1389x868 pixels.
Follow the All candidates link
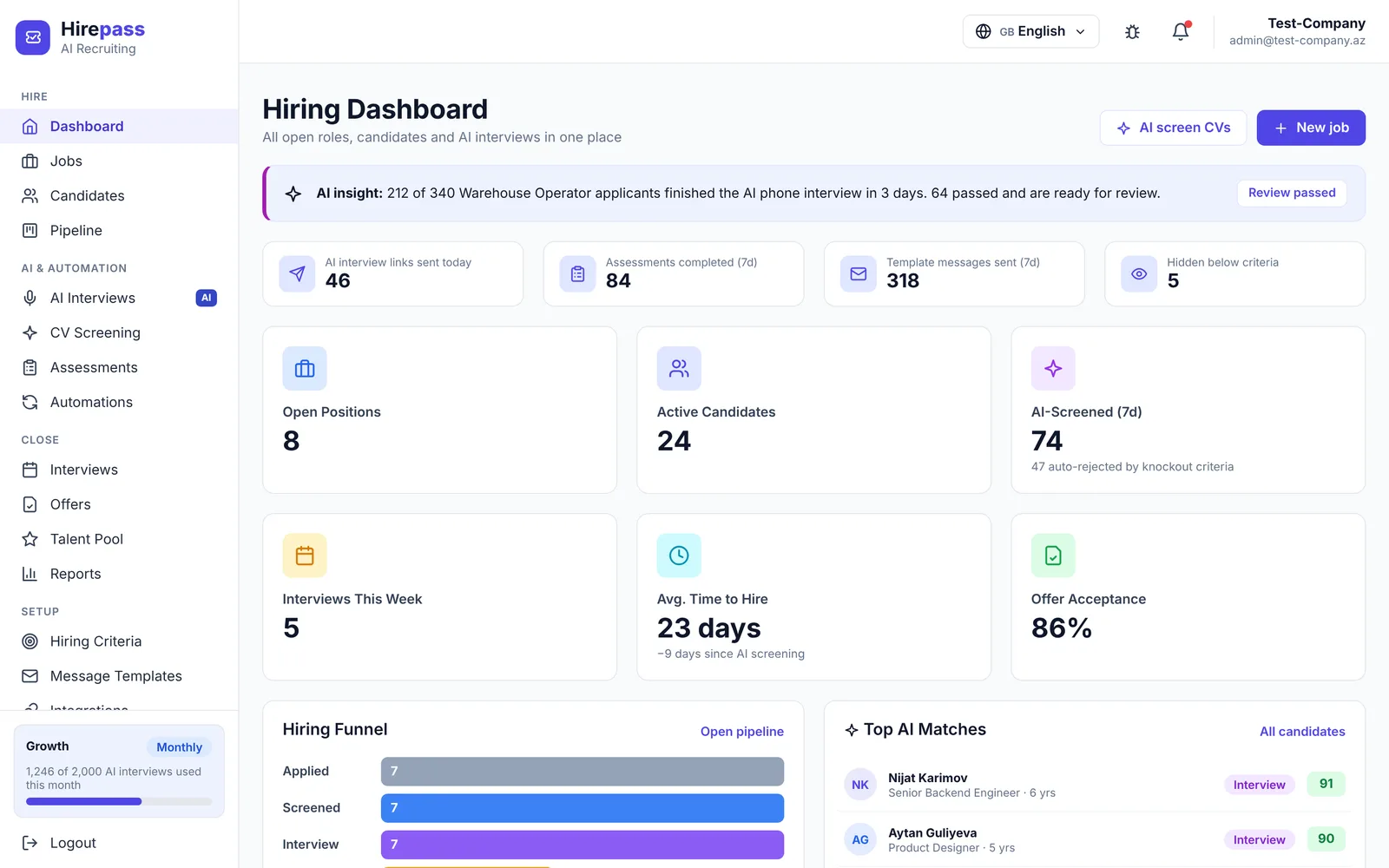(x=1302, y=732)
